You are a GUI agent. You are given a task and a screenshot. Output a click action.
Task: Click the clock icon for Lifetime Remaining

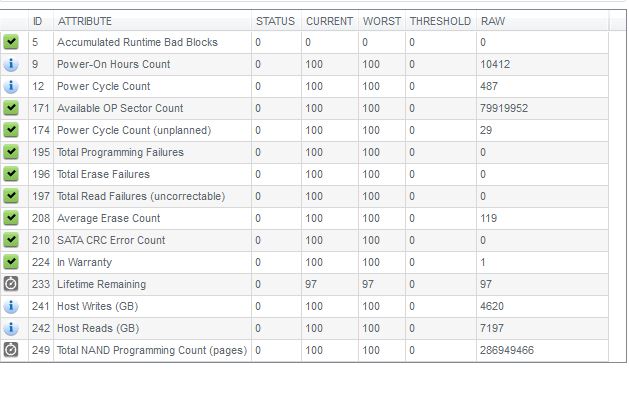point(11,284)
